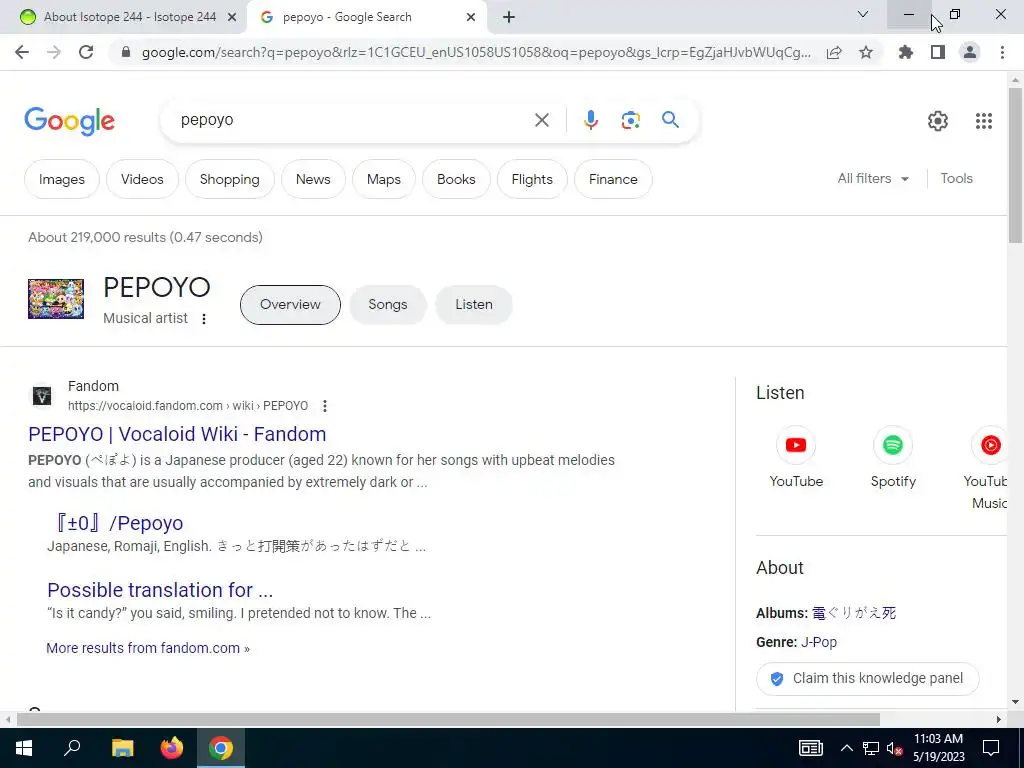Click the forward navigation arrow
The width and height of the screenshot is (1024, 768).
(54, 52)
